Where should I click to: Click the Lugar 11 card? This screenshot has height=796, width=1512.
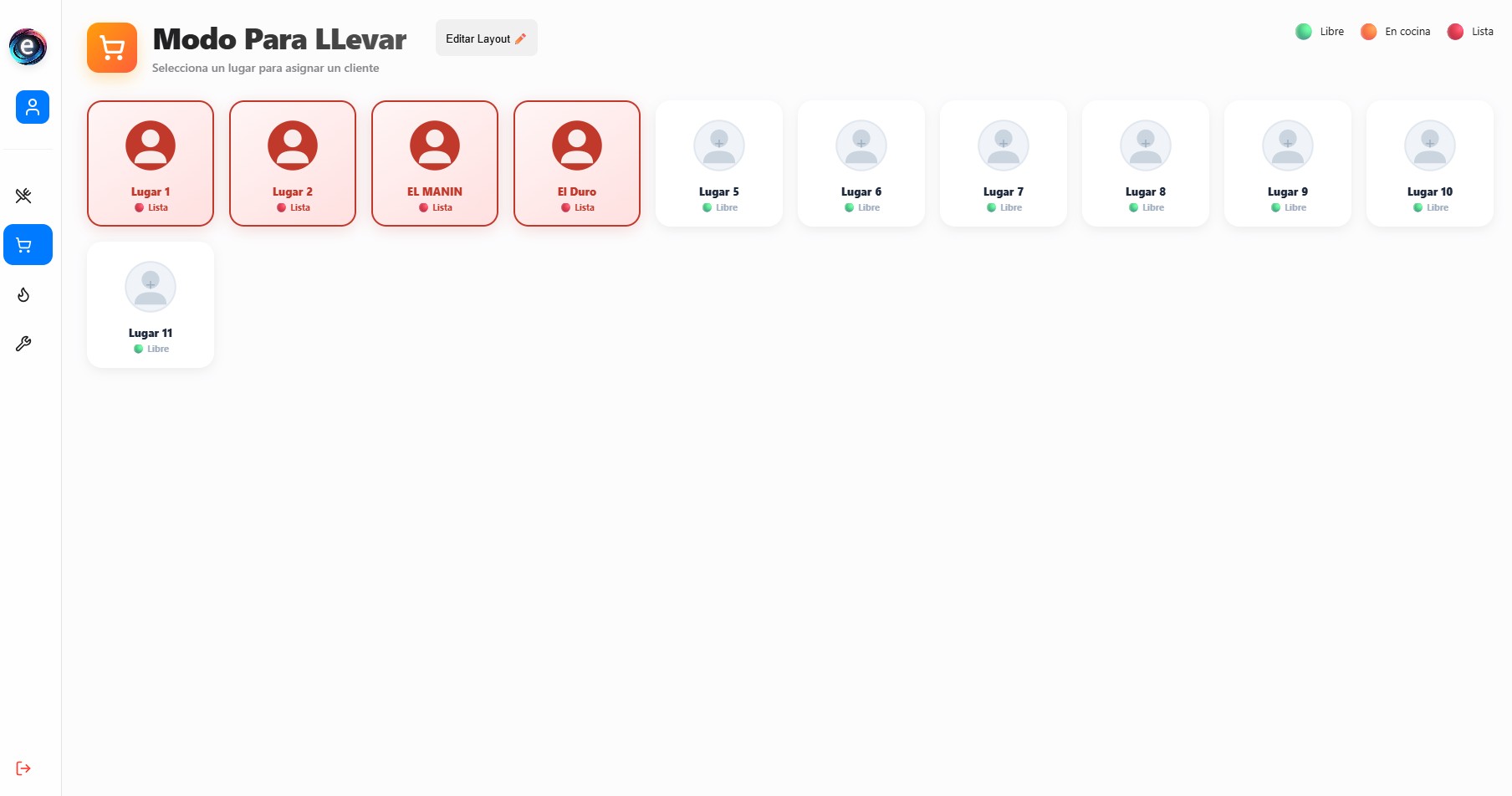click(x=151, y=305)
